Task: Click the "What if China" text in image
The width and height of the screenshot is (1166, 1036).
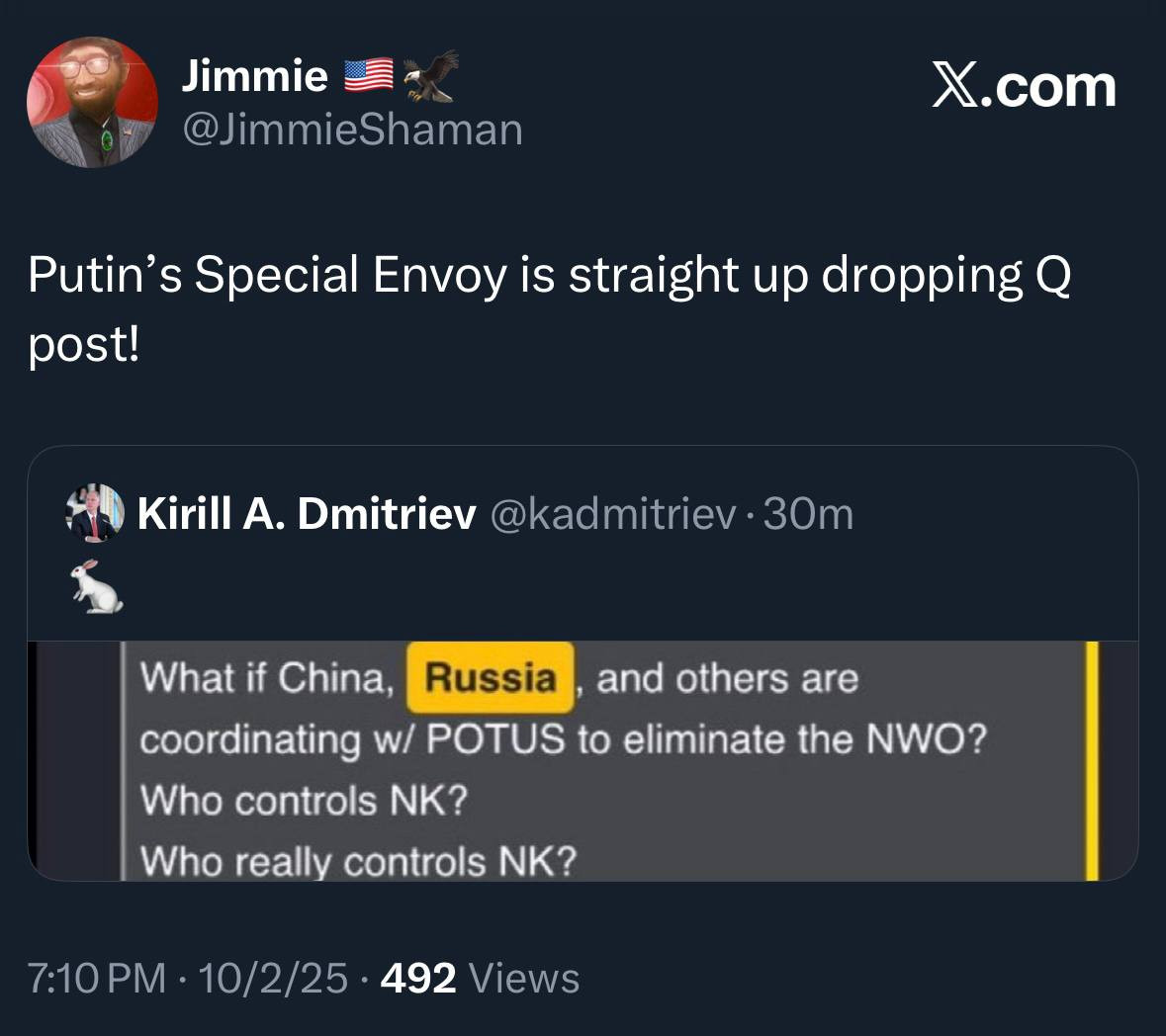Action: coord(267,678)
